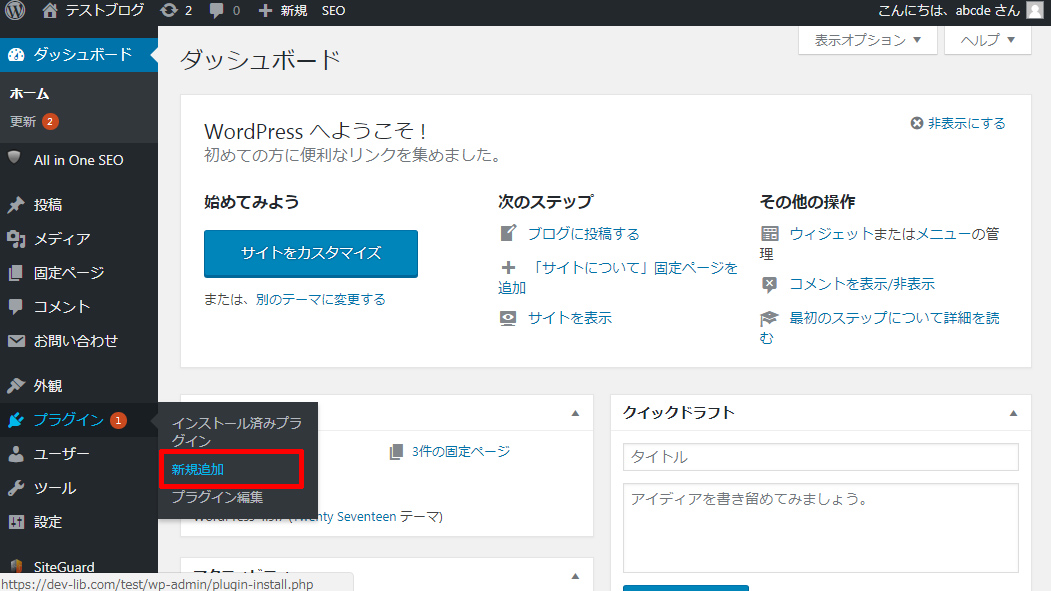Collapse the クイックドラフト panel with arrow

[1013, 413]
